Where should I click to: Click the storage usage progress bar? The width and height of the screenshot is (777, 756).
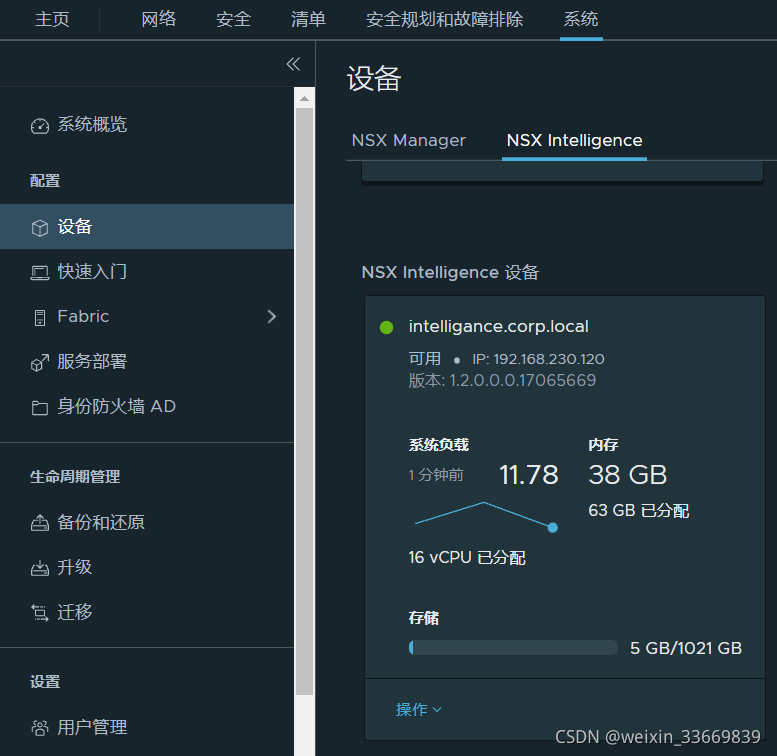513,648
